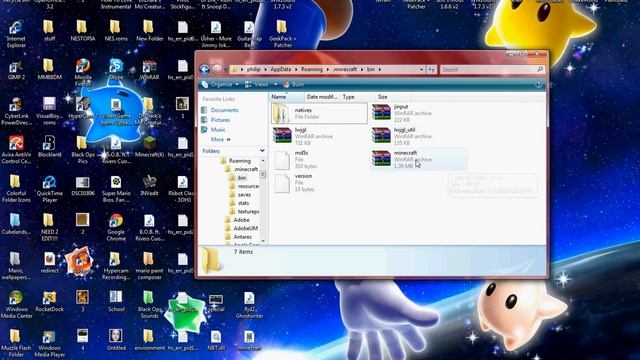
Task: Click philip in address breadcrumb
Action: [x=253, y=69]
